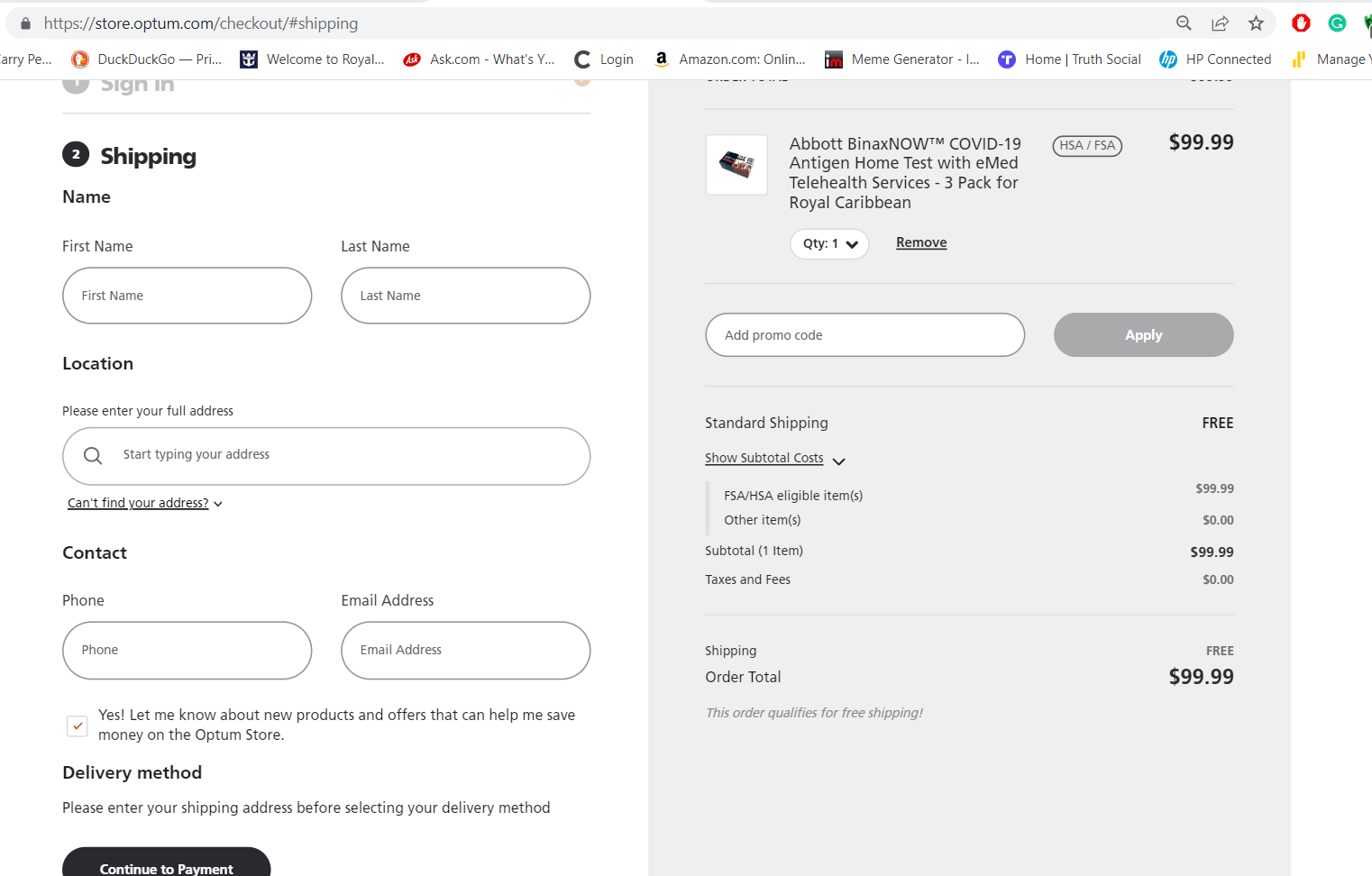Expand "Can't find your address?" option
The height and width of the screenshot is (876, 1372).
[144, 504]
